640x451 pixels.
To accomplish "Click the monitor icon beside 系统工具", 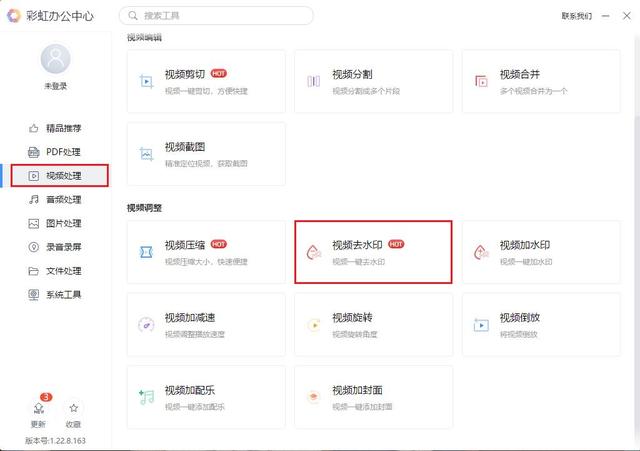I will click(x=33, y=294).
